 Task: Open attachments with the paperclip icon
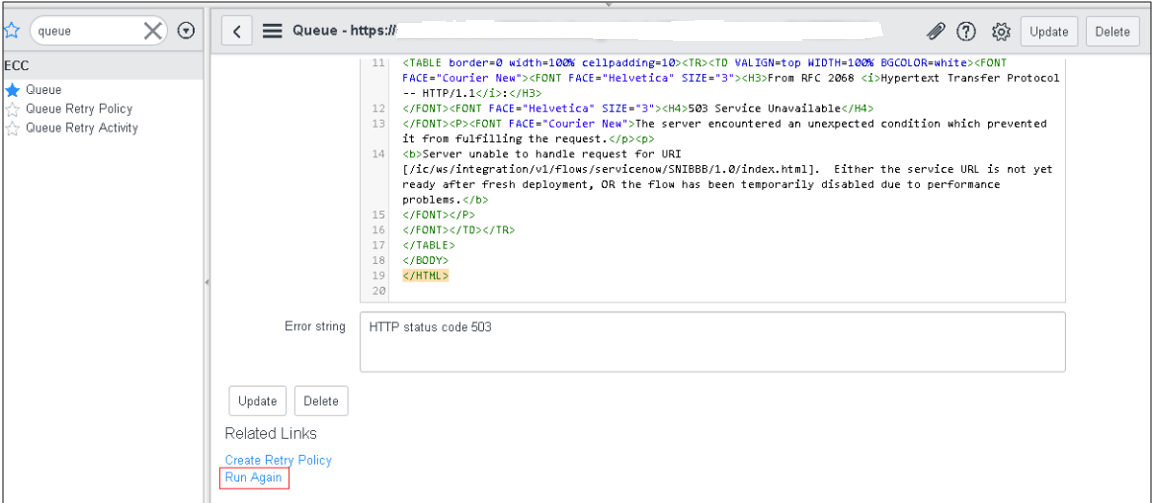click(935, 31)
